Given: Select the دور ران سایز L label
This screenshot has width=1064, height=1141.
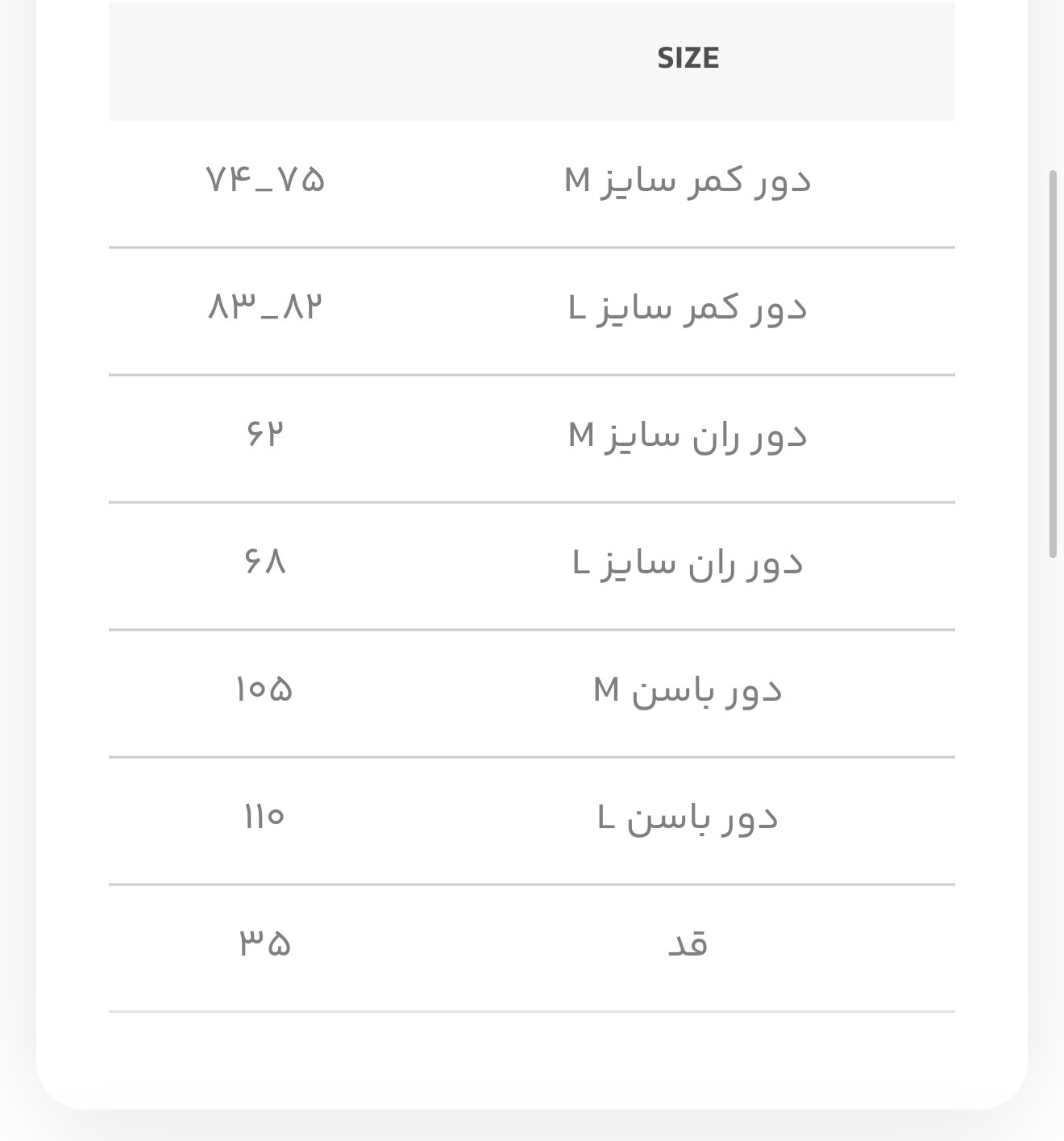Looking at the screenshot, I should pos(688,563).
